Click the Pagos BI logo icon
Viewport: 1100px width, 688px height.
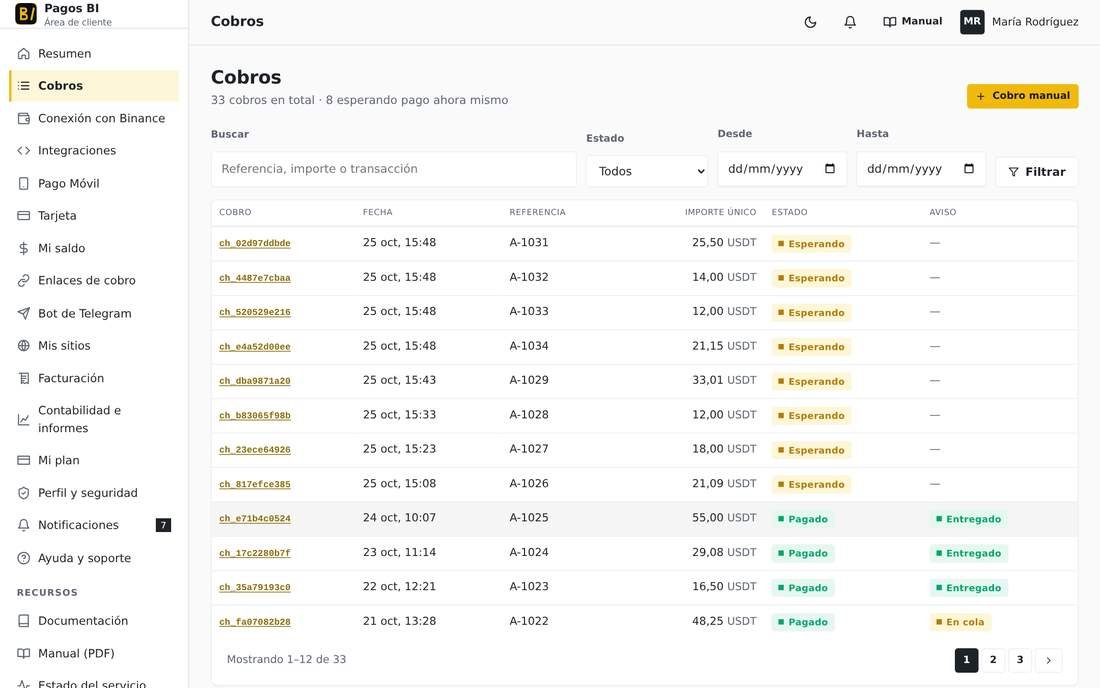pyautogui.click(x=26, y=13)
